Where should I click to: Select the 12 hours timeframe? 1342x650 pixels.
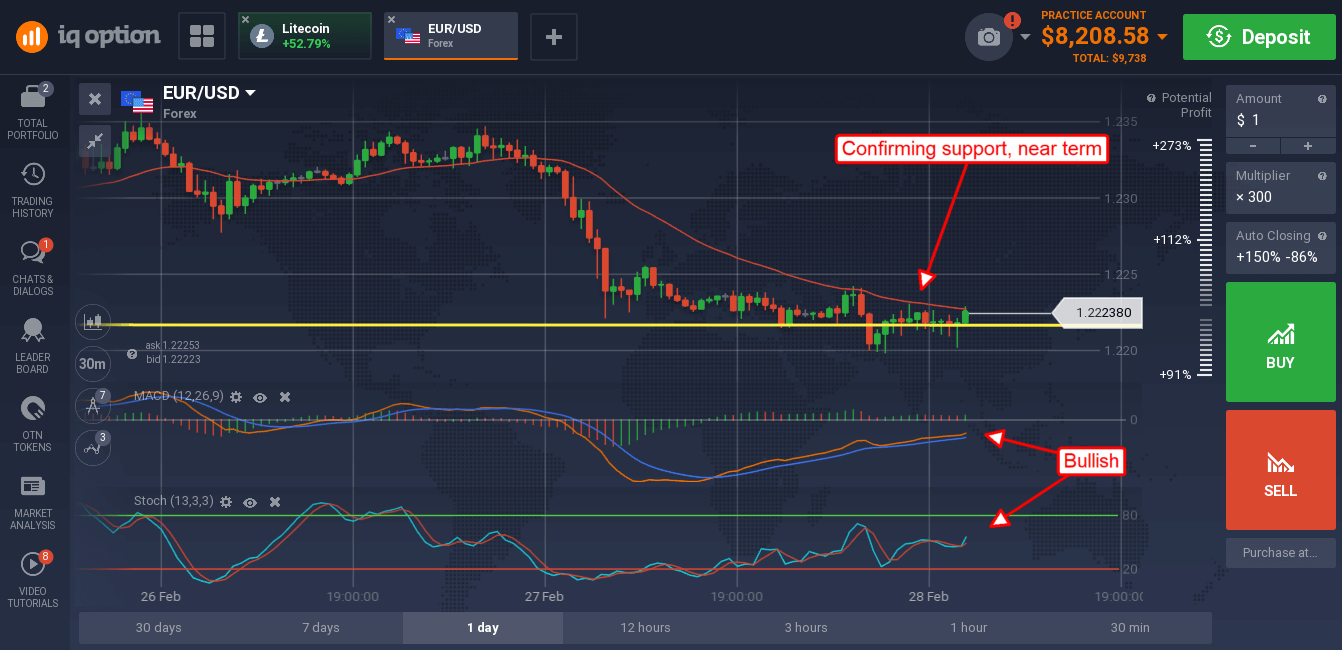645,628
